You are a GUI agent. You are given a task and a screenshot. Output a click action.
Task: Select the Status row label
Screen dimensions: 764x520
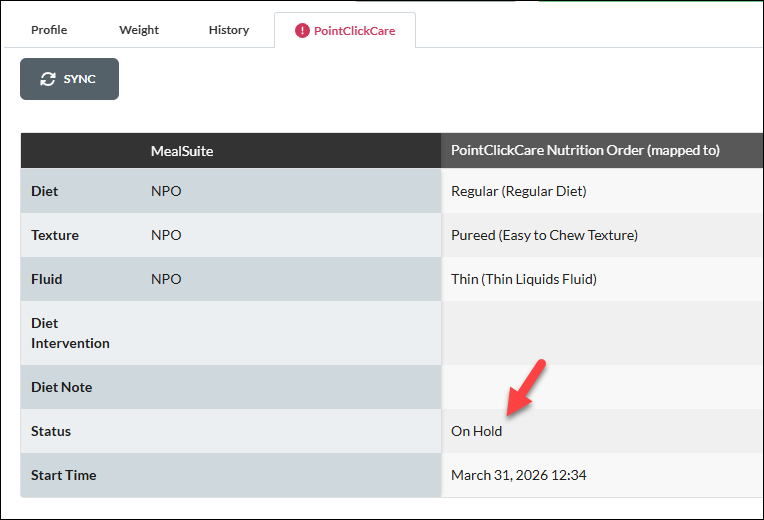coord(51,431)
